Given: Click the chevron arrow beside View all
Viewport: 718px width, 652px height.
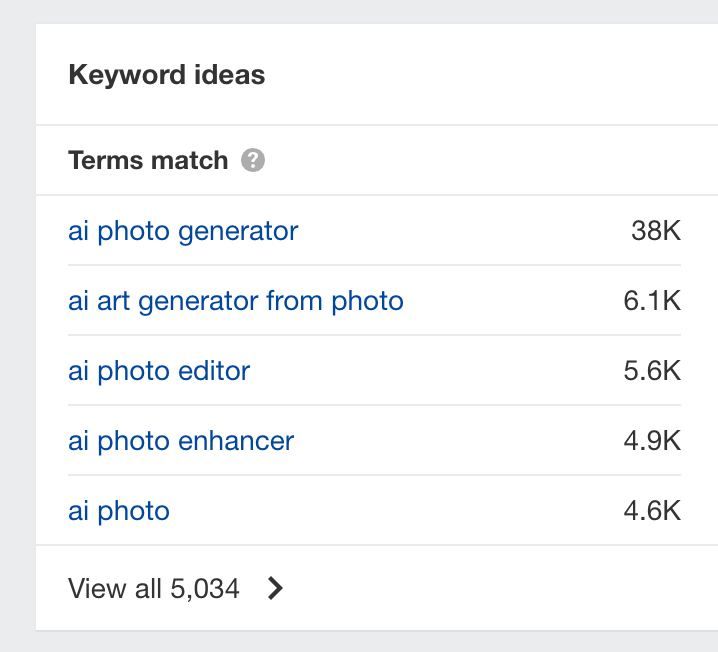Looking at the screenshot, I should click(276, 588).
